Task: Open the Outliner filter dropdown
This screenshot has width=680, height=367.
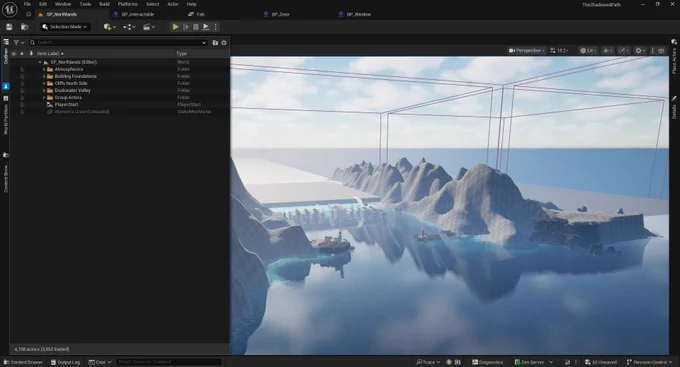Action: click(x=19, y=43)
